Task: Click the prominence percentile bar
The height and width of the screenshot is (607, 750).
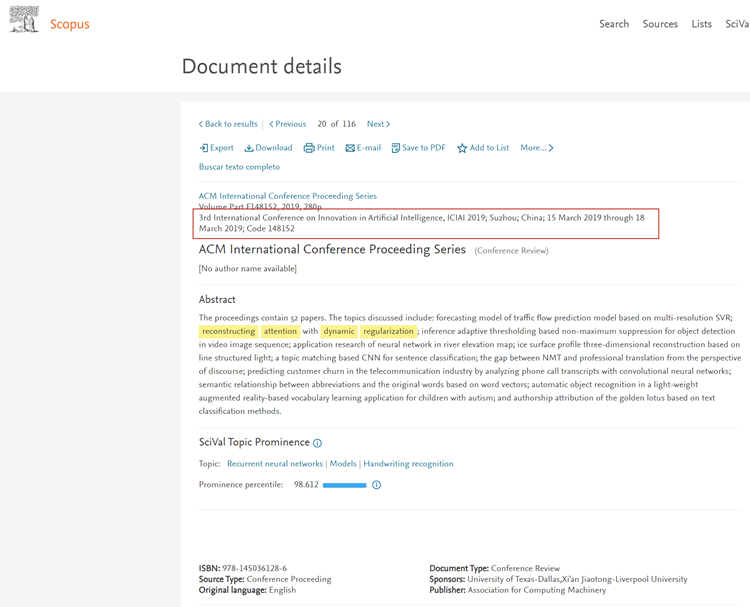Action: tap(344, 485)
